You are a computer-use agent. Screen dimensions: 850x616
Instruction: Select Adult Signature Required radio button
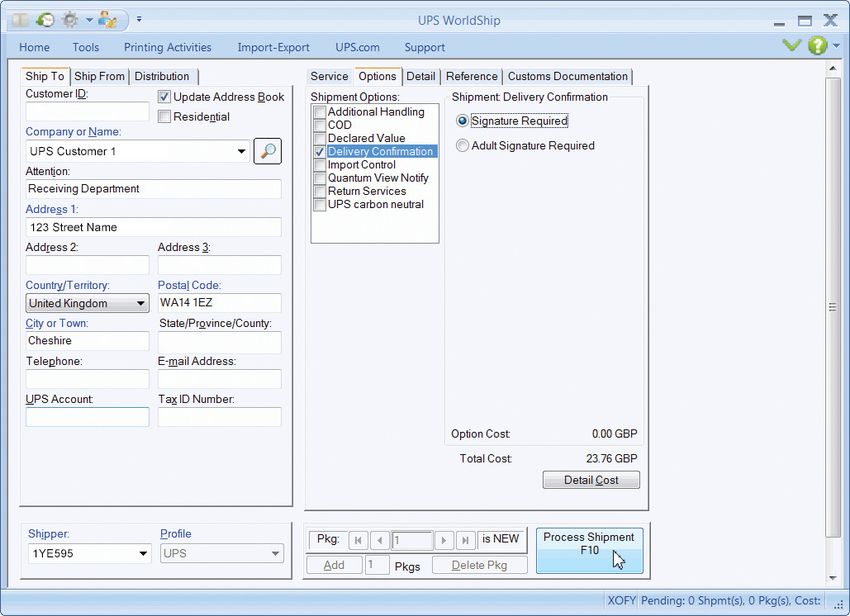coord(462,145)
